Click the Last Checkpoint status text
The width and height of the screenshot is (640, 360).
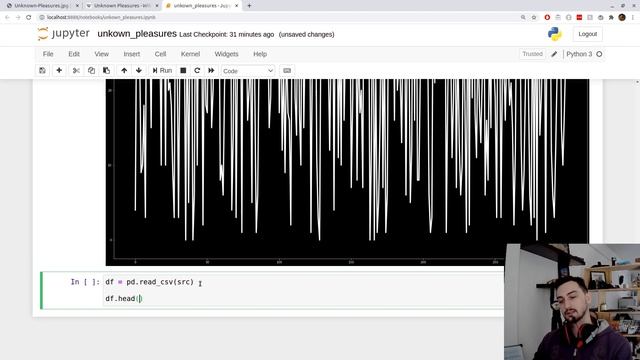point(227,35)
